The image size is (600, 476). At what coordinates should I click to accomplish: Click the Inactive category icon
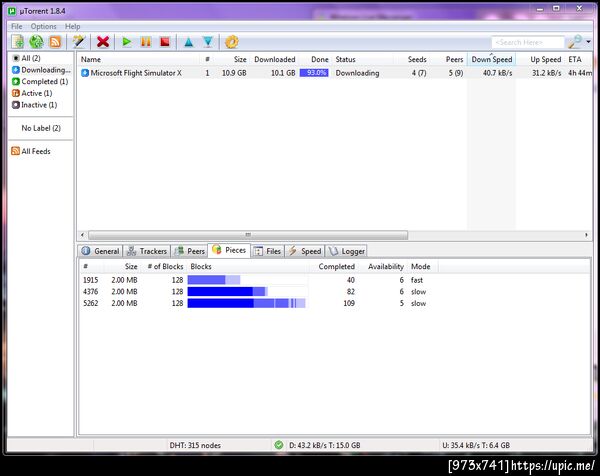(16, 104)
